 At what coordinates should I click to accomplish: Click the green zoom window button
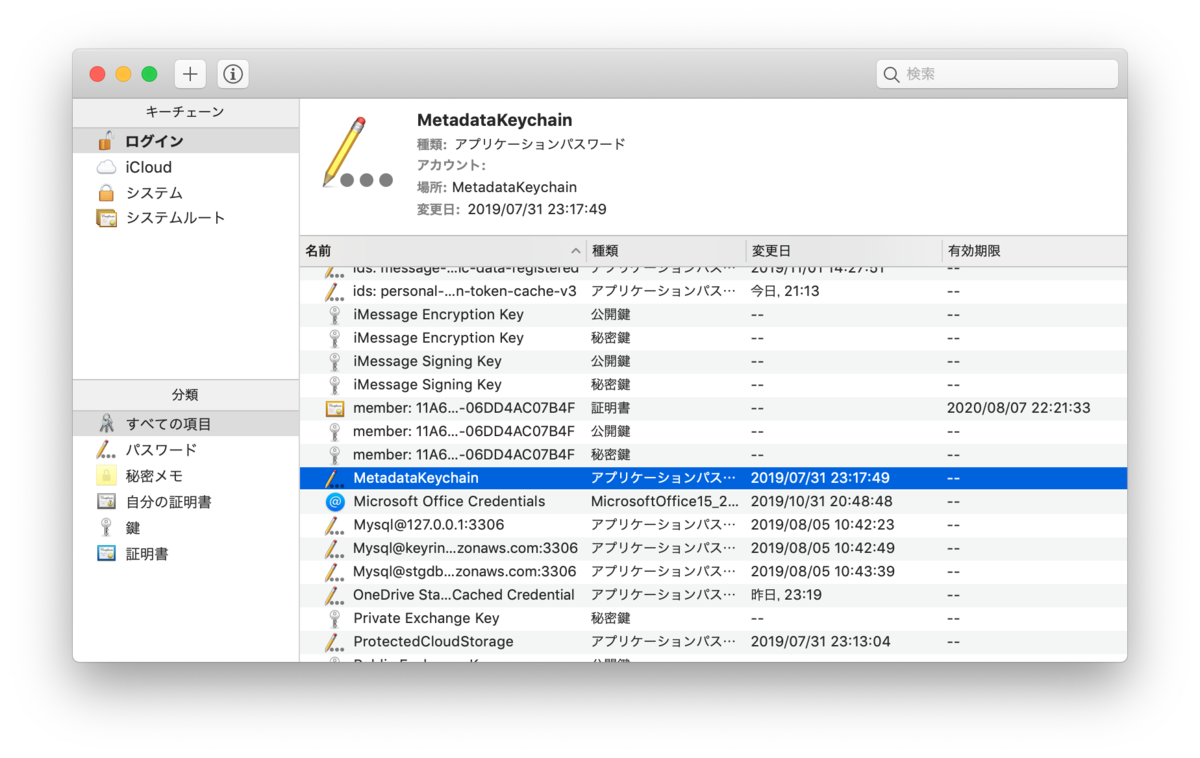149,74
